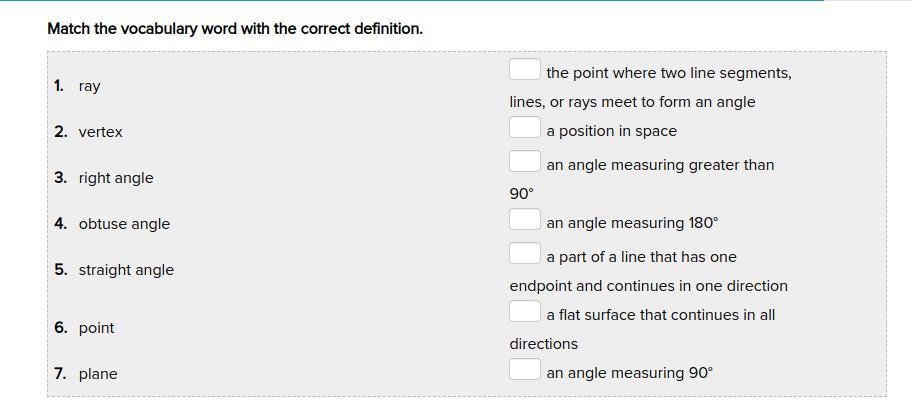Viewport: 912px width, 417px height.
Task: Click the answer box beside the vertex definition
Action: click(x=525, y=70)
